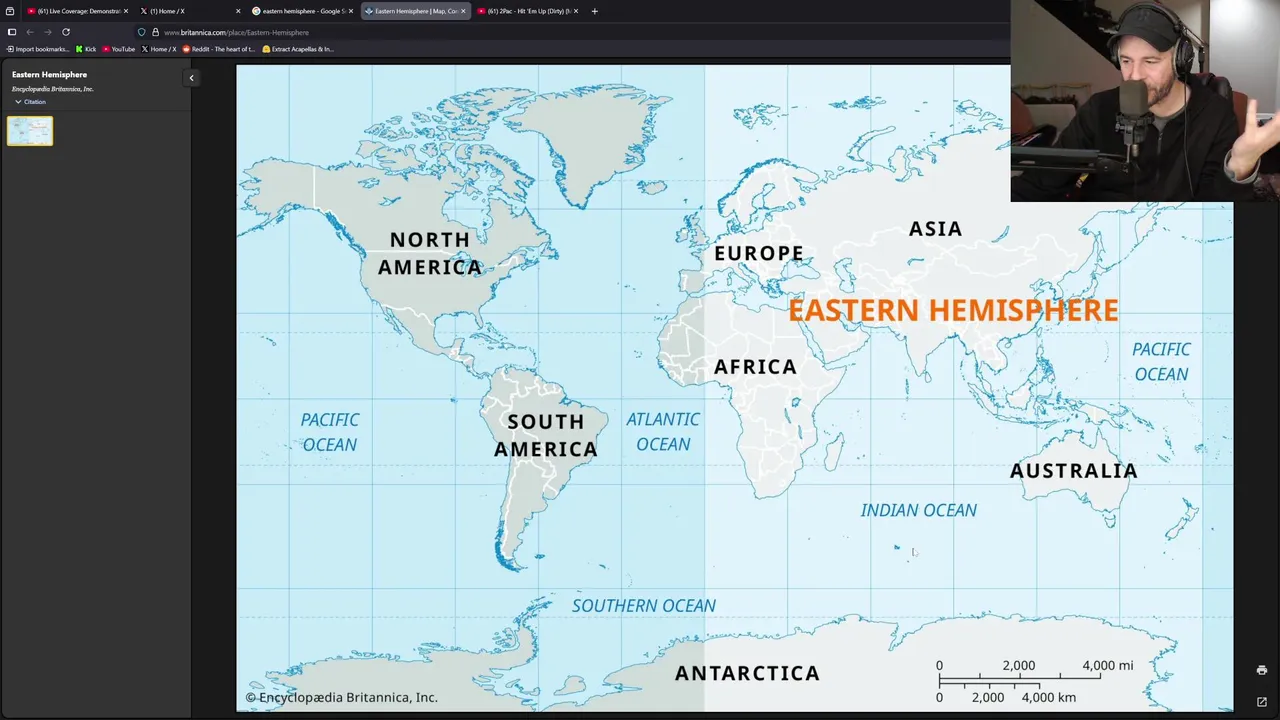Click the ASIA label on map

(935, 229)
